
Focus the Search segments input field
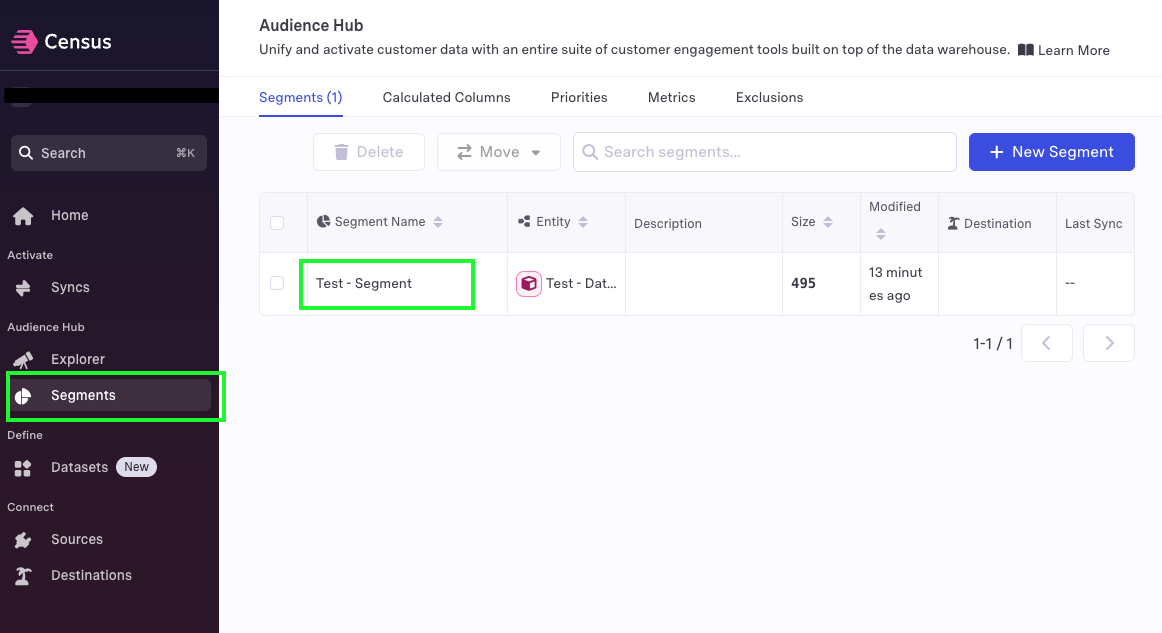pyautogui.click(x=765, y=152)
